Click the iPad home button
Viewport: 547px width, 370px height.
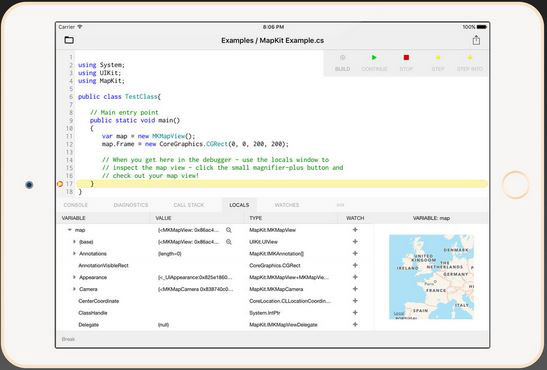[515, 185]
